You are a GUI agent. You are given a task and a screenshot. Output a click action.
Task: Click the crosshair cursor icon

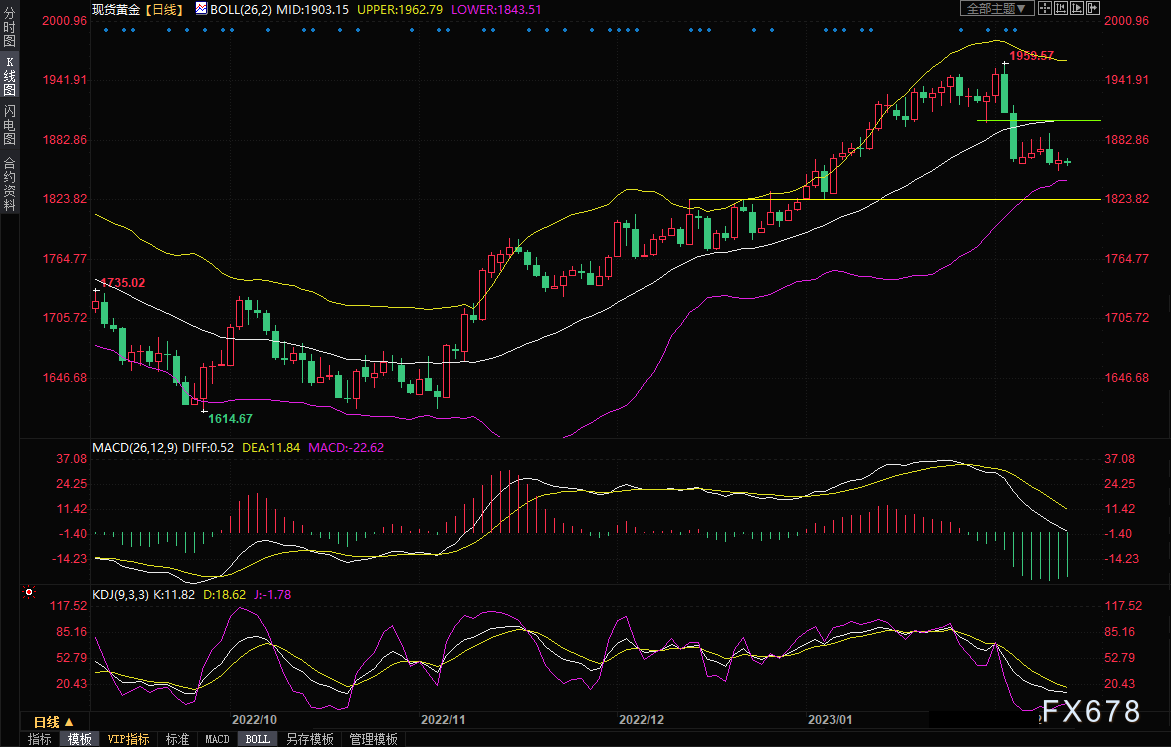pos(1045,8)
